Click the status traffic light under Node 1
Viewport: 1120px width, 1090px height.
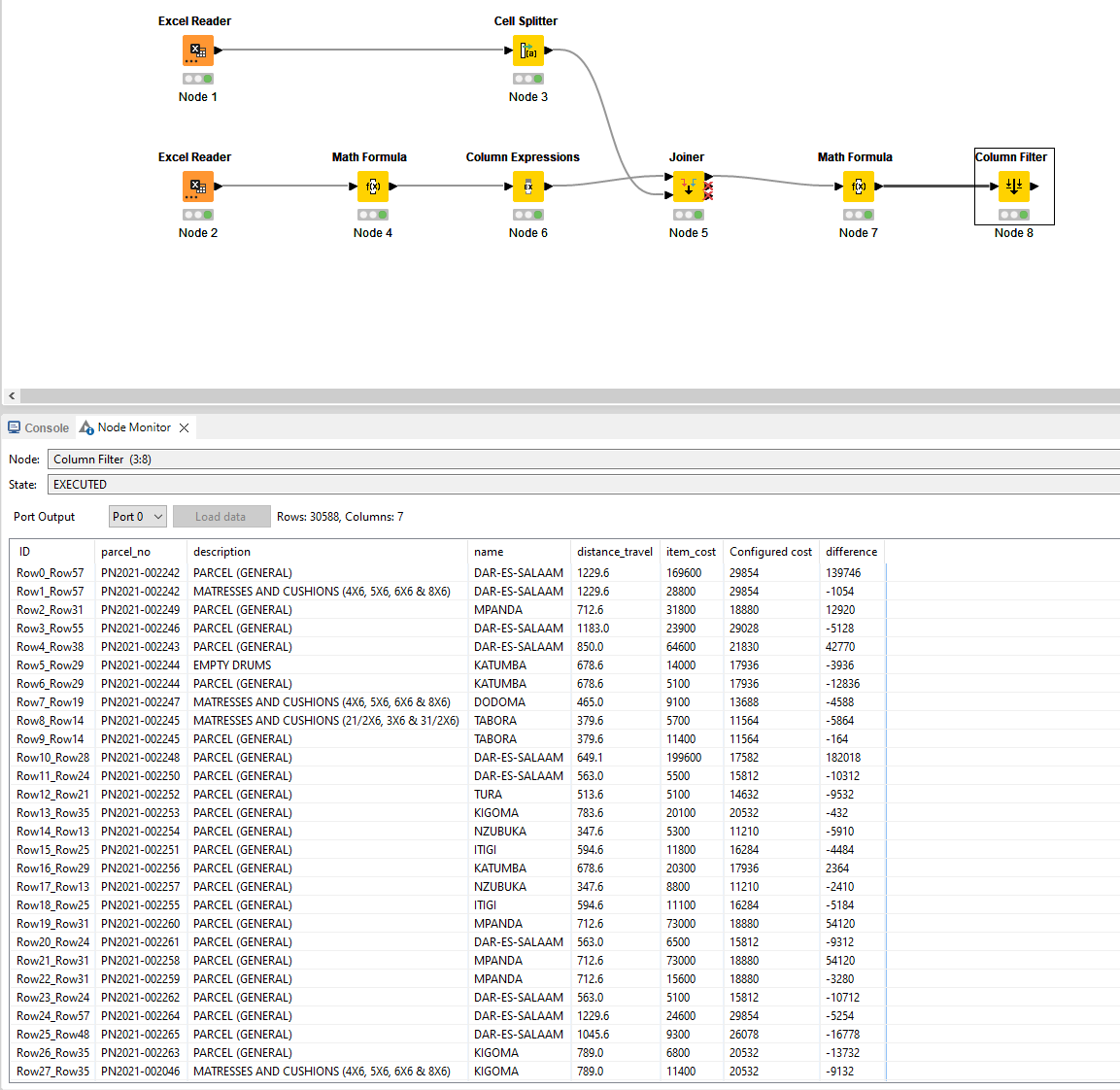pos(198,79)
